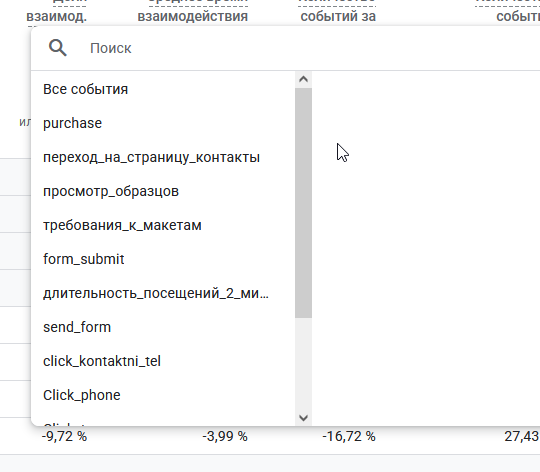The height and width of the screenshot is (472, 540).
Task: Select переход_на_страницу_контакты event
Action: (x=151, y=157)
